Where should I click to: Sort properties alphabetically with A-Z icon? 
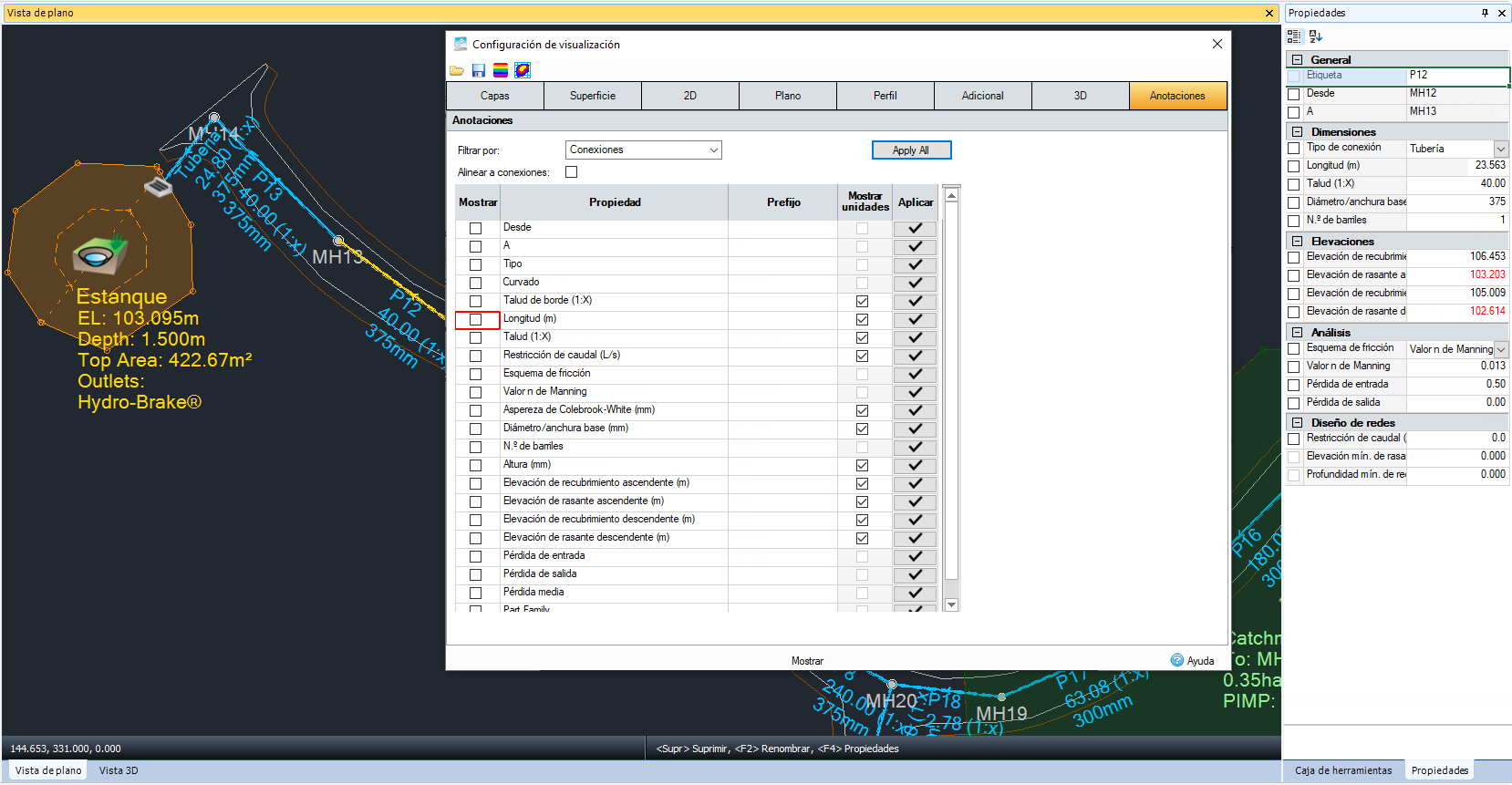[x=1316, y=36]
